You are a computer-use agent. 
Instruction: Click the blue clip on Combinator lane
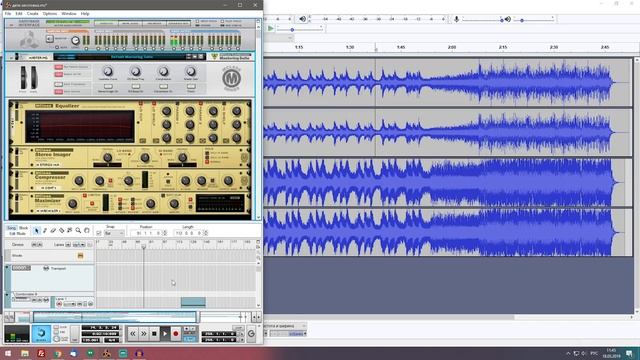click(193, 302)
